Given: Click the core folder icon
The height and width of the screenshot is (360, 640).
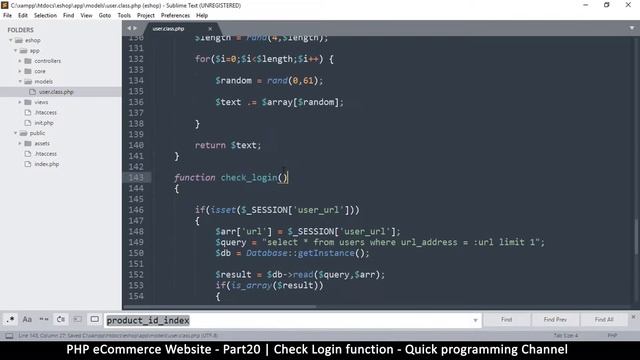Looking at the screenshot, I should [28, 71].
